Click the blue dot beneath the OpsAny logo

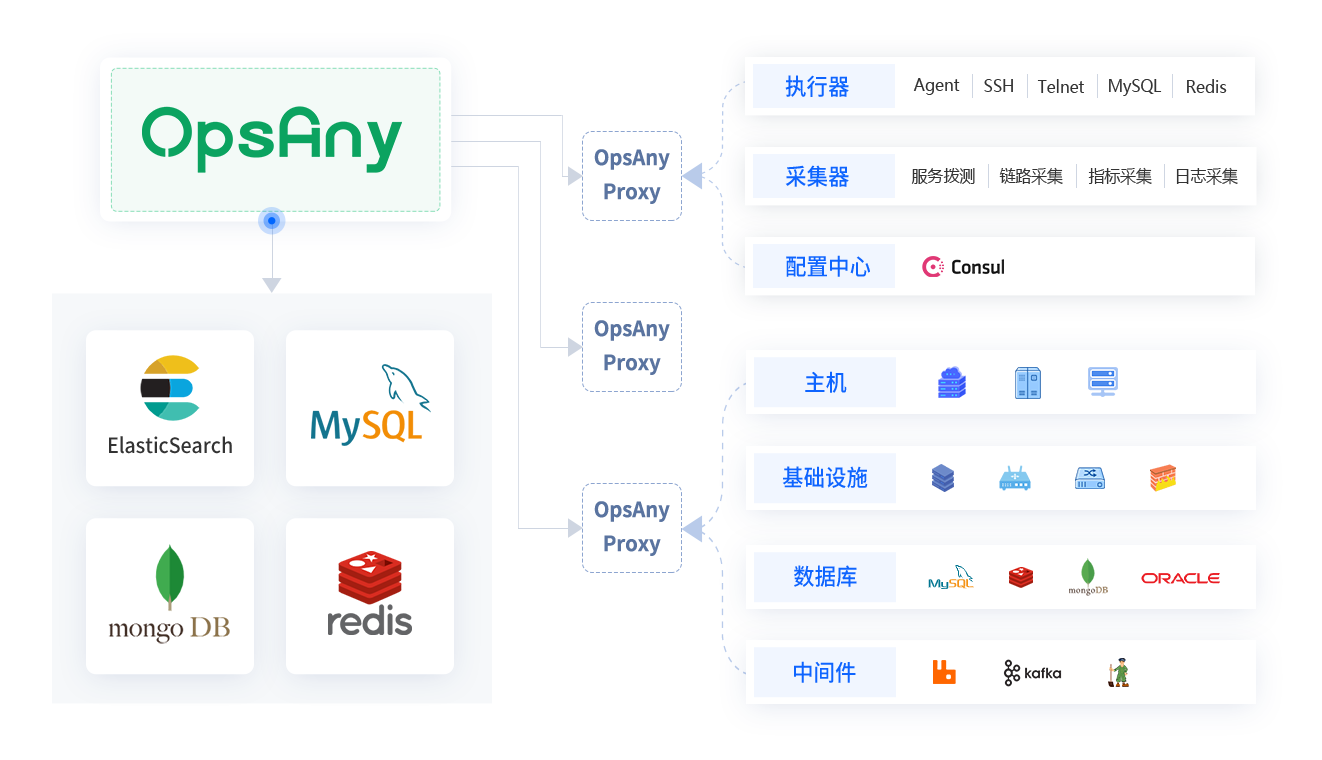271,221
